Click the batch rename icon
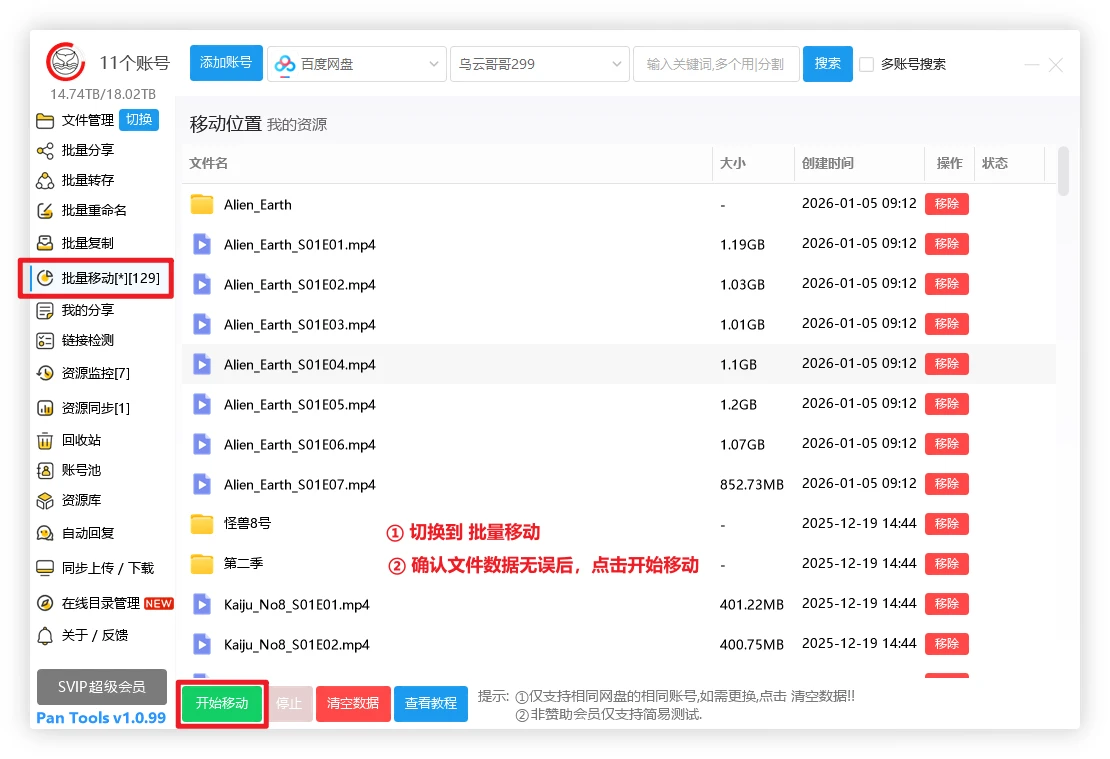This screenshot has width=1110, height=759. pyautogui.click(x=44, y=211)
